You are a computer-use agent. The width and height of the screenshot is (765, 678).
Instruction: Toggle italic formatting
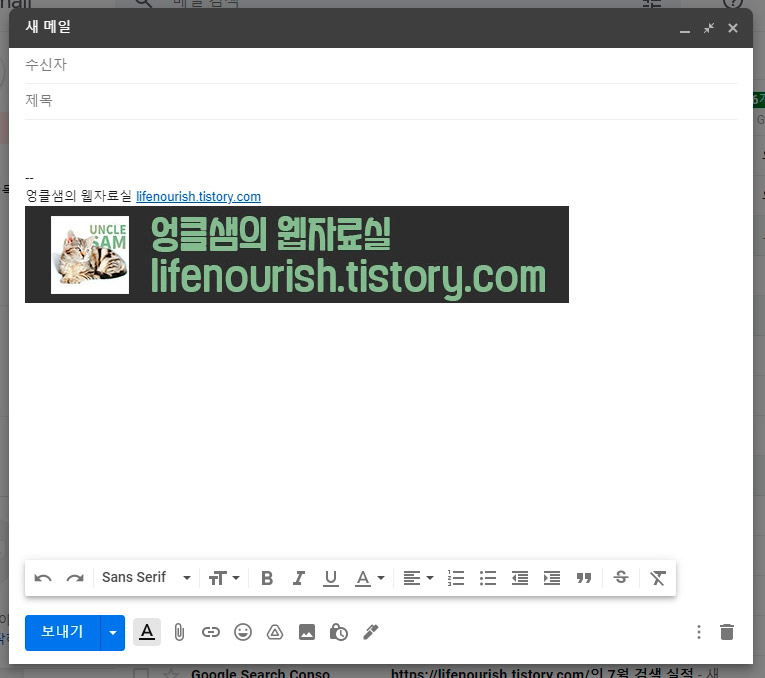tap(299, 578)
